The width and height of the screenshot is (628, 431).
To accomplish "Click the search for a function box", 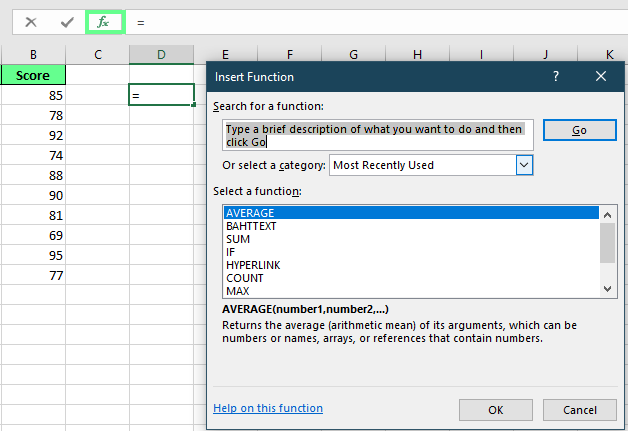I will (378, 135).
